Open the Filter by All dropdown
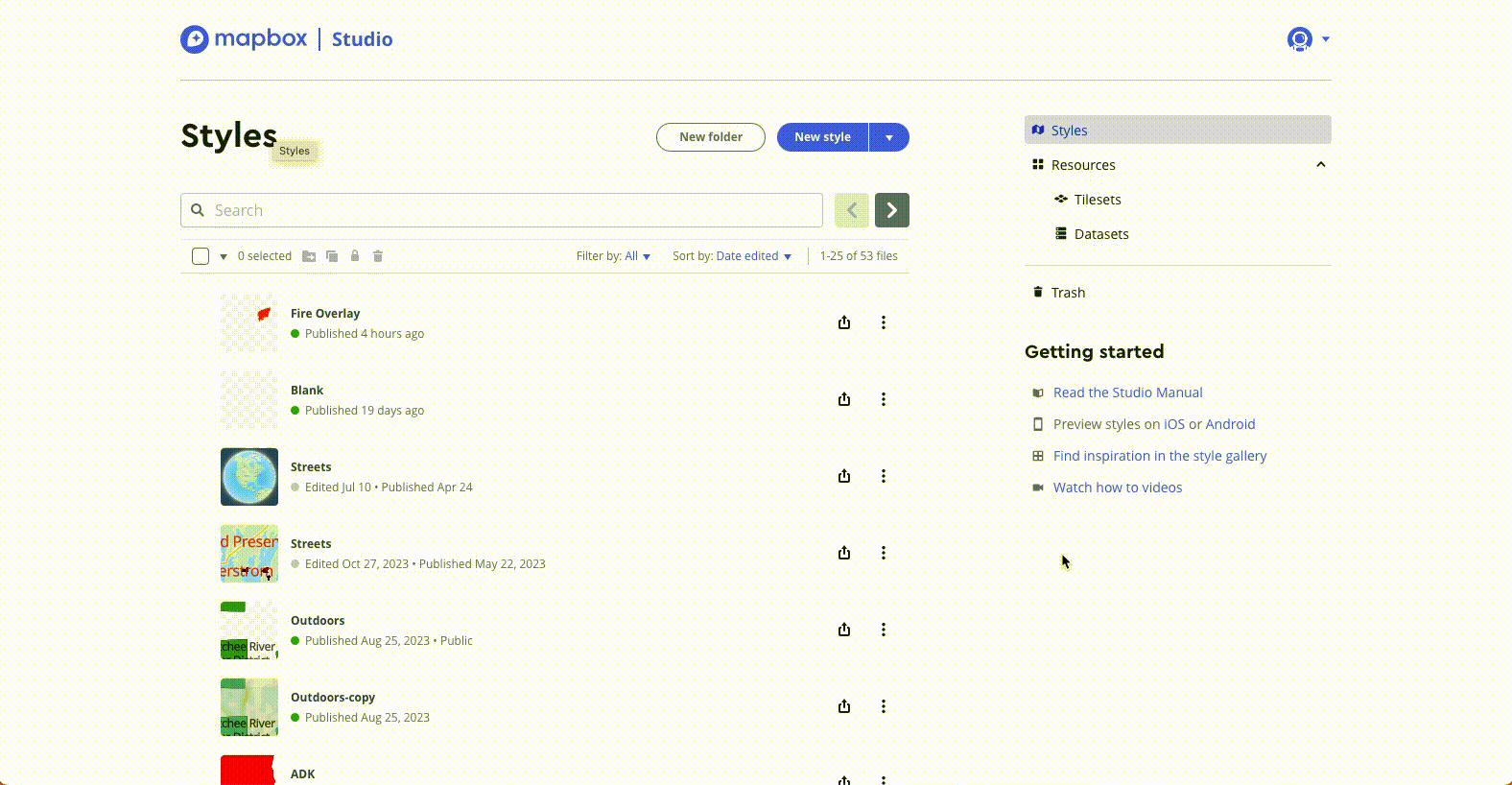 pyautogui.click(x=613, y=256)
